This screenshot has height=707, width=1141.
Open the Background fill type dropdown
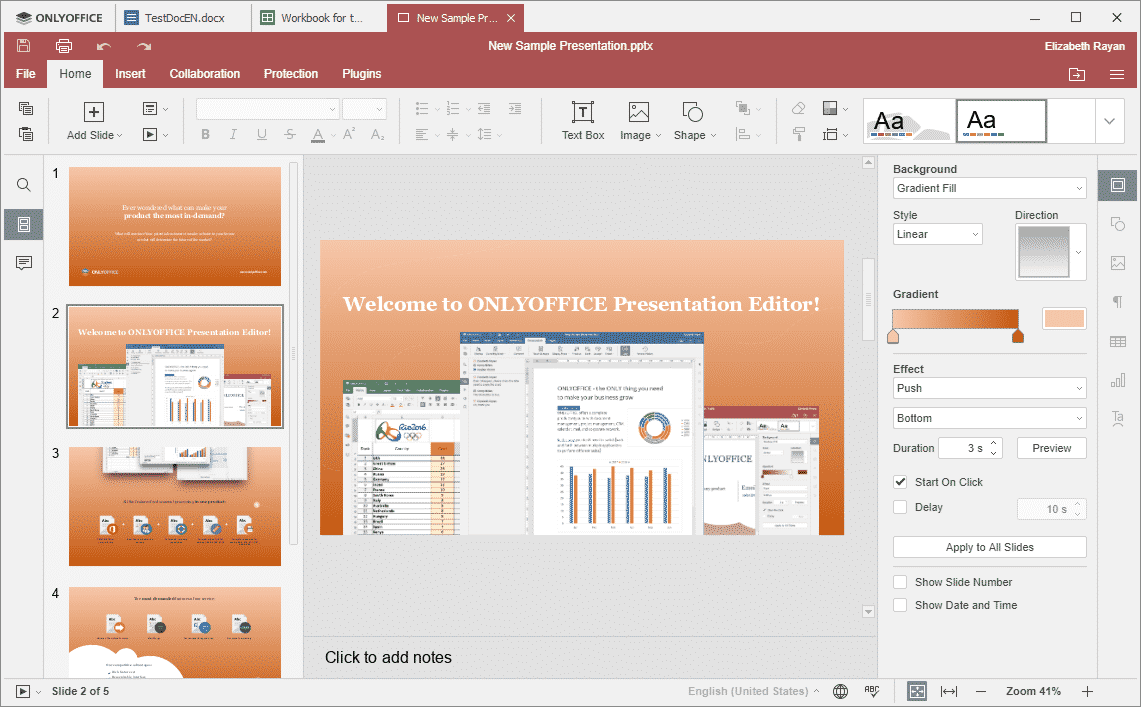point(990,188)
